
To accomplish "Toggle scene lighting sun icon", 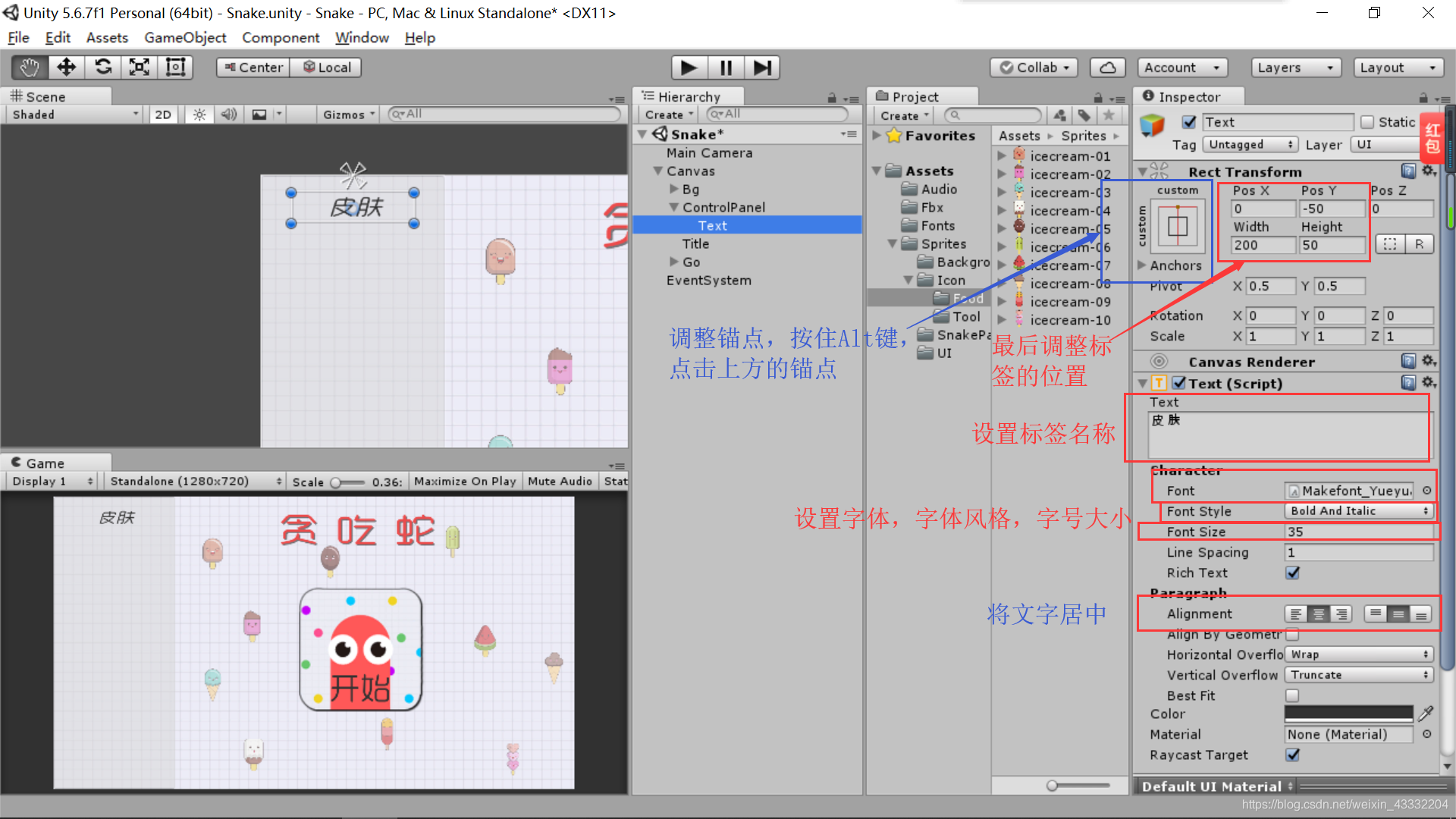I will [199, 115].
